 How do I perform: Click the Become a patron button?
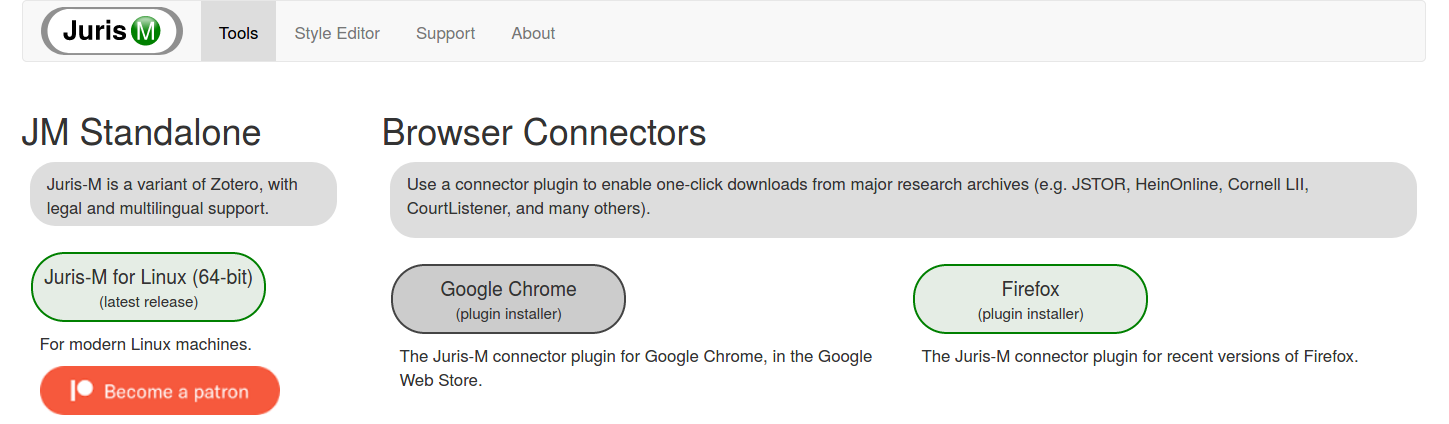[x=160, y=390]
